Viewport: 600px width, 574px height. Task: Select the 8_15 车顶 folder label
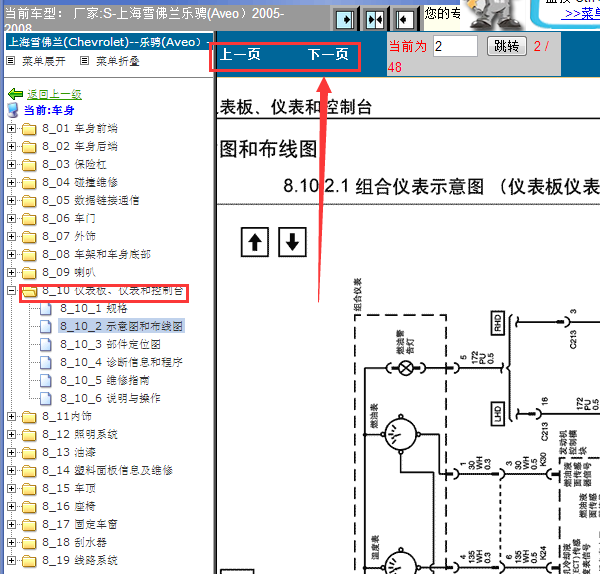tap(69, 489)
